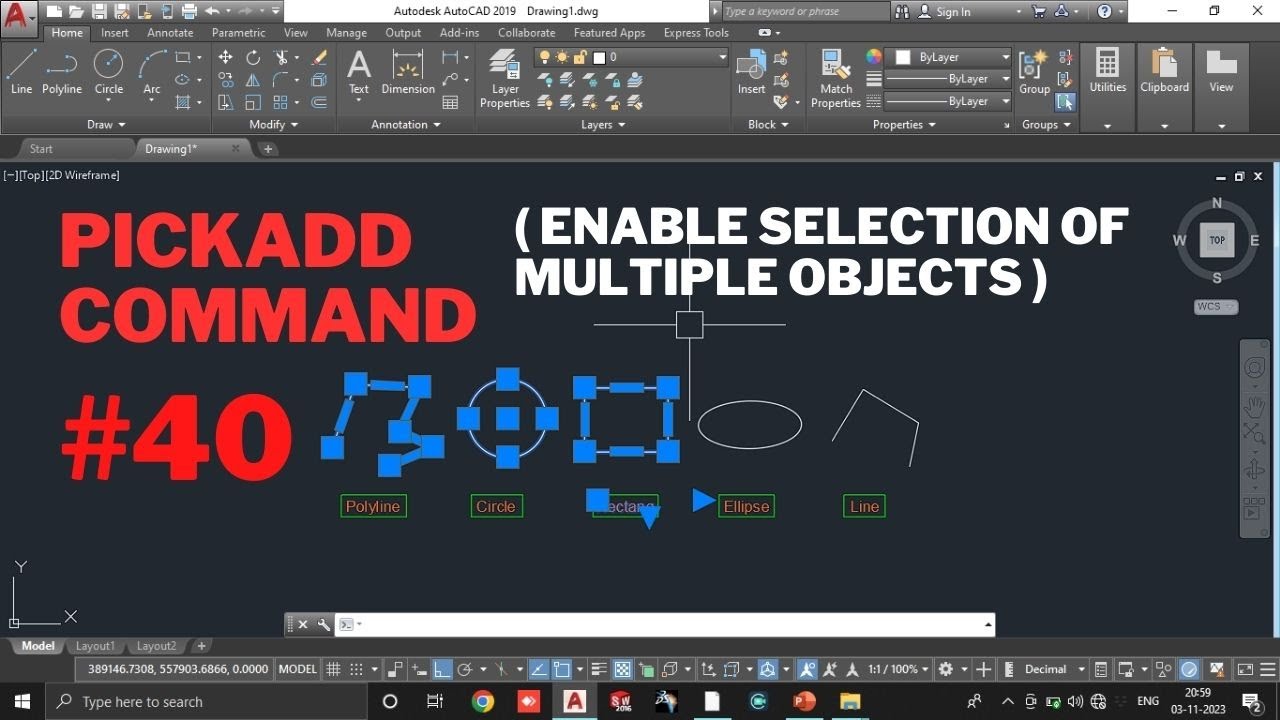Image resolution: width=1280 pixels, height=720 pixels.
Task: Toggle snap mode in status bar
Action: click(x=356, y=669)
